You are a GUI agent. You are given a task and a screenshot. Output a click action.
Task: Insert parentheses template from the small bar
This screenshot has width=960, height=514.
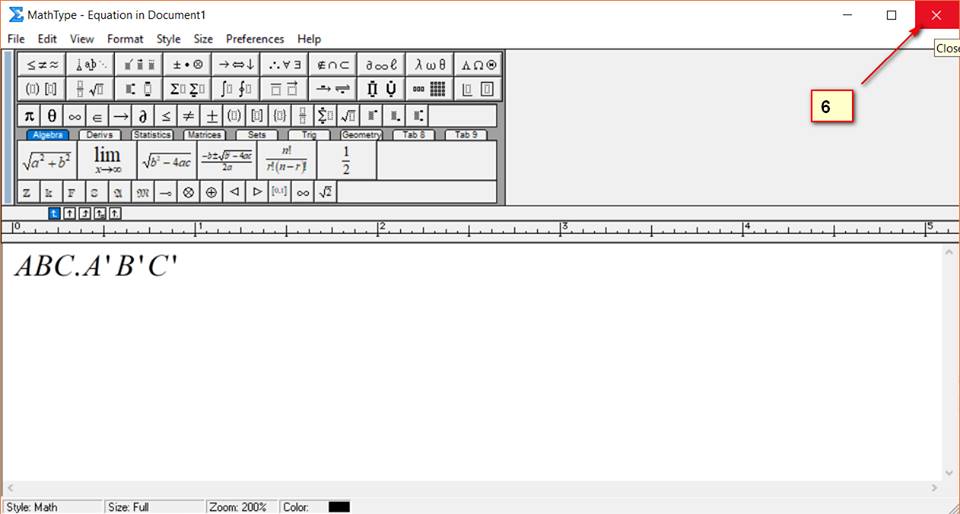coord(234,115)
